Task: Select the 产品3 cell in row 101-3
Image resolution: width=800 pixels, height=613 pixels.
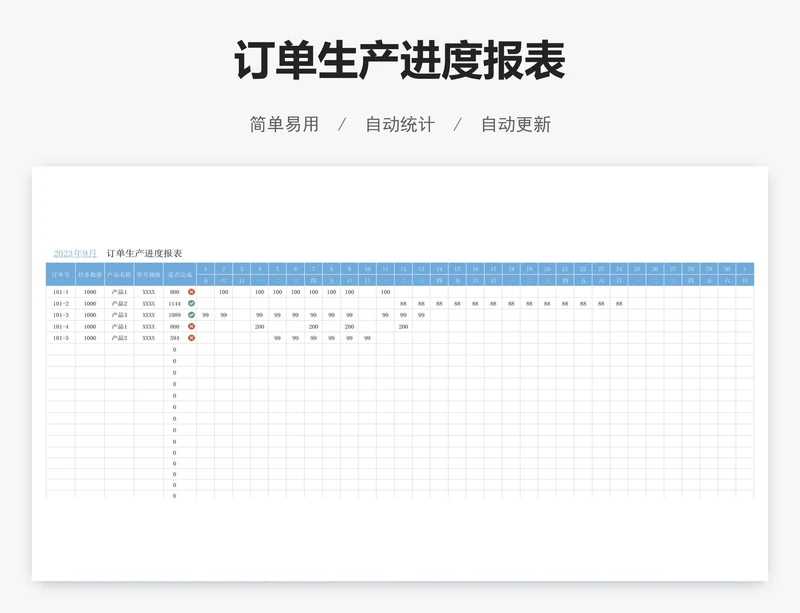Action: [119, 315]
